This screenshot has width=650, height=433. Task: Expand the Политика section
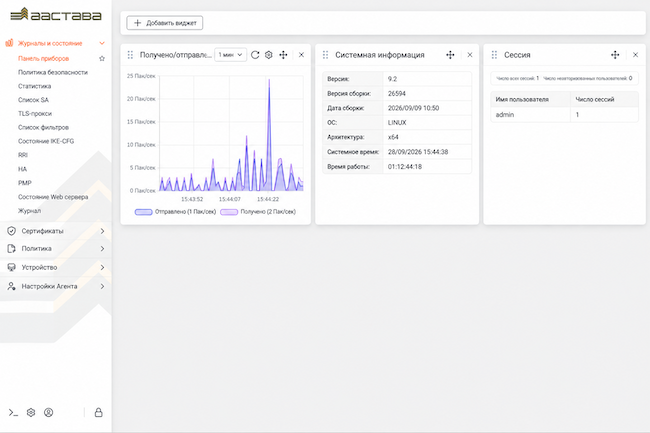[102, 249]
